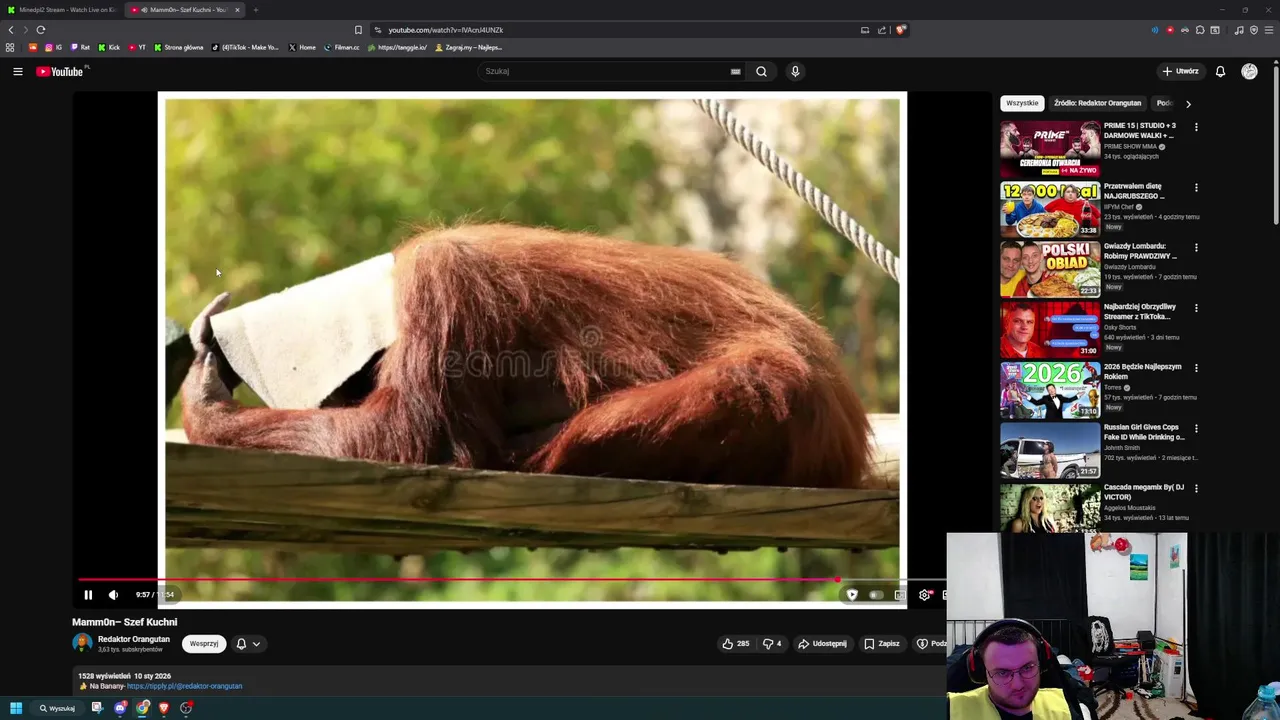Open the Windows Start menu
This screenshot has height=720, width=1280.
[x=16, y=708]
